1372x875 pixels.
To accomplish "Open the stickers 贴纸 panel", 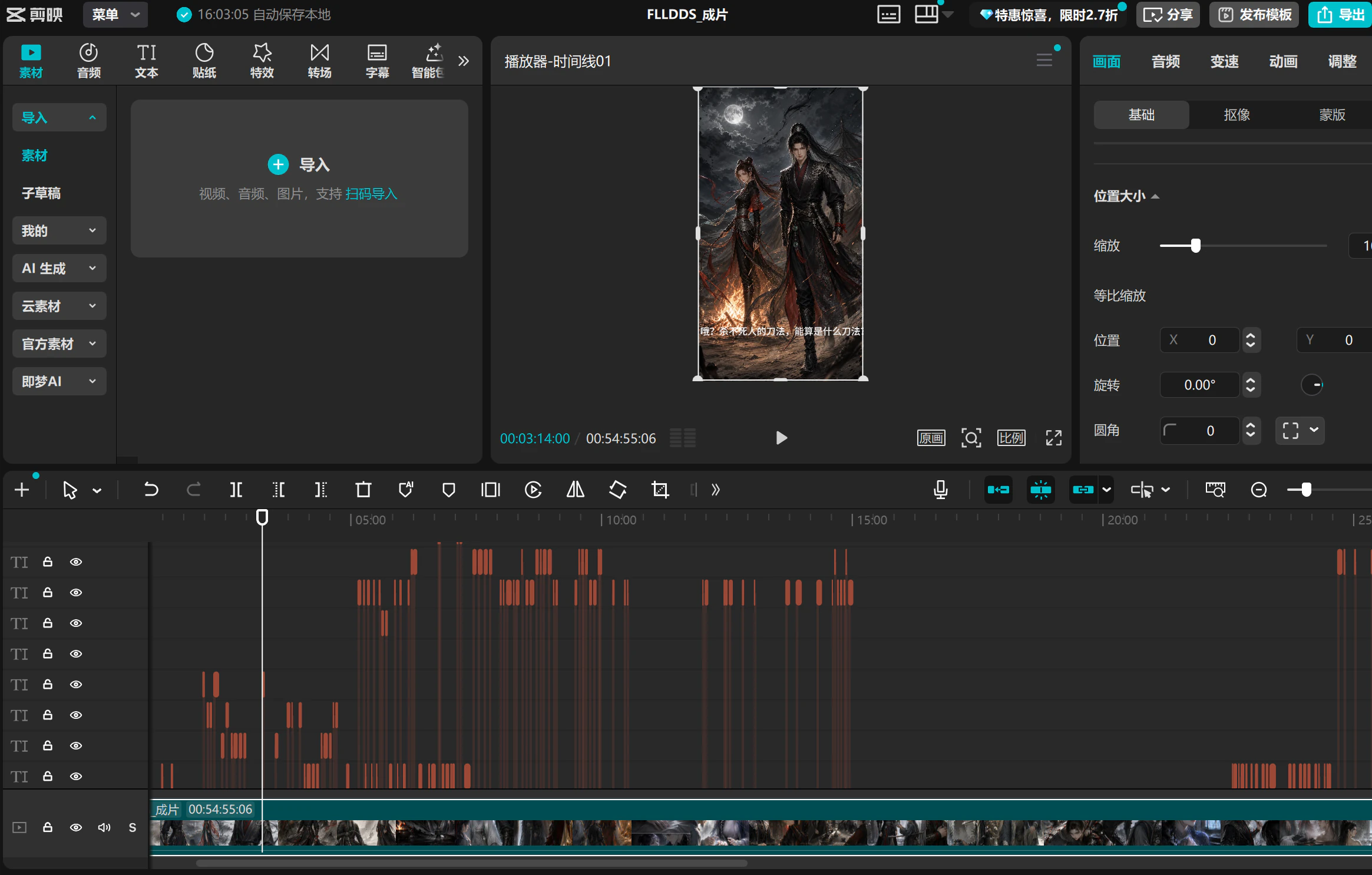I will [204, 61].
